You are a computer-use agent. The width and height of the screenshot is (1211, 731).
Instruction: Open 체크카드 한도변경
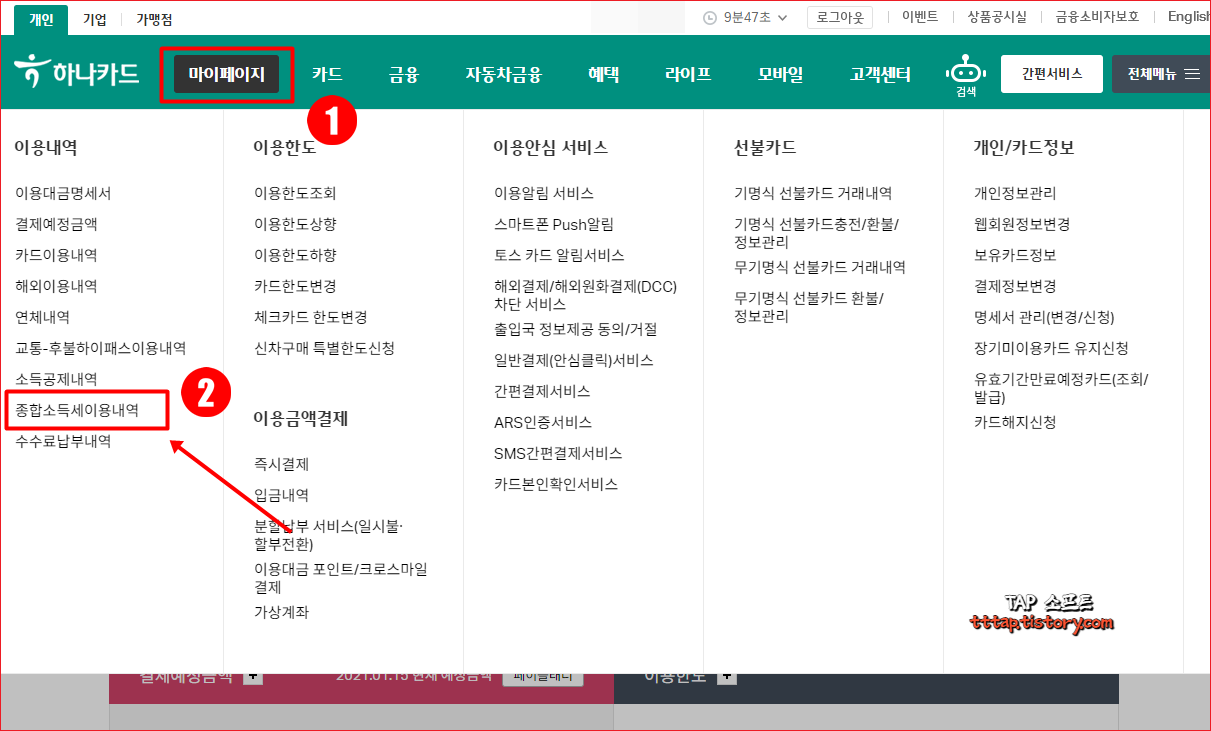click(x=311, y=317)
